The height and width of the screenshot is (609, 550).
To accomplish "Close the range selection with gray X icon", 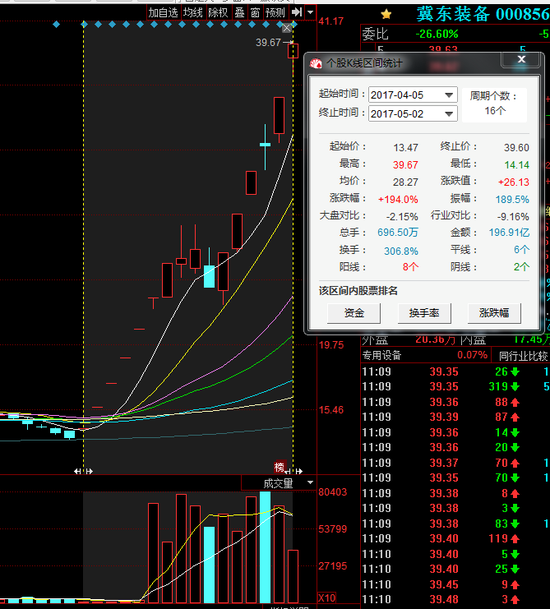I will point(287,28).
